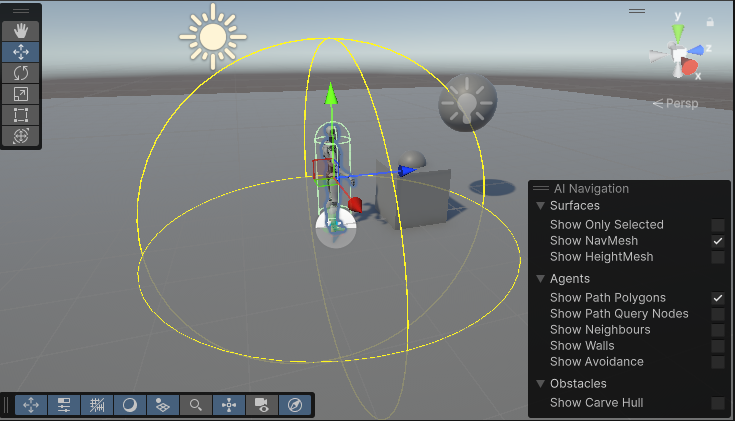Click the AI Navigation panel title

coord(591,188)
